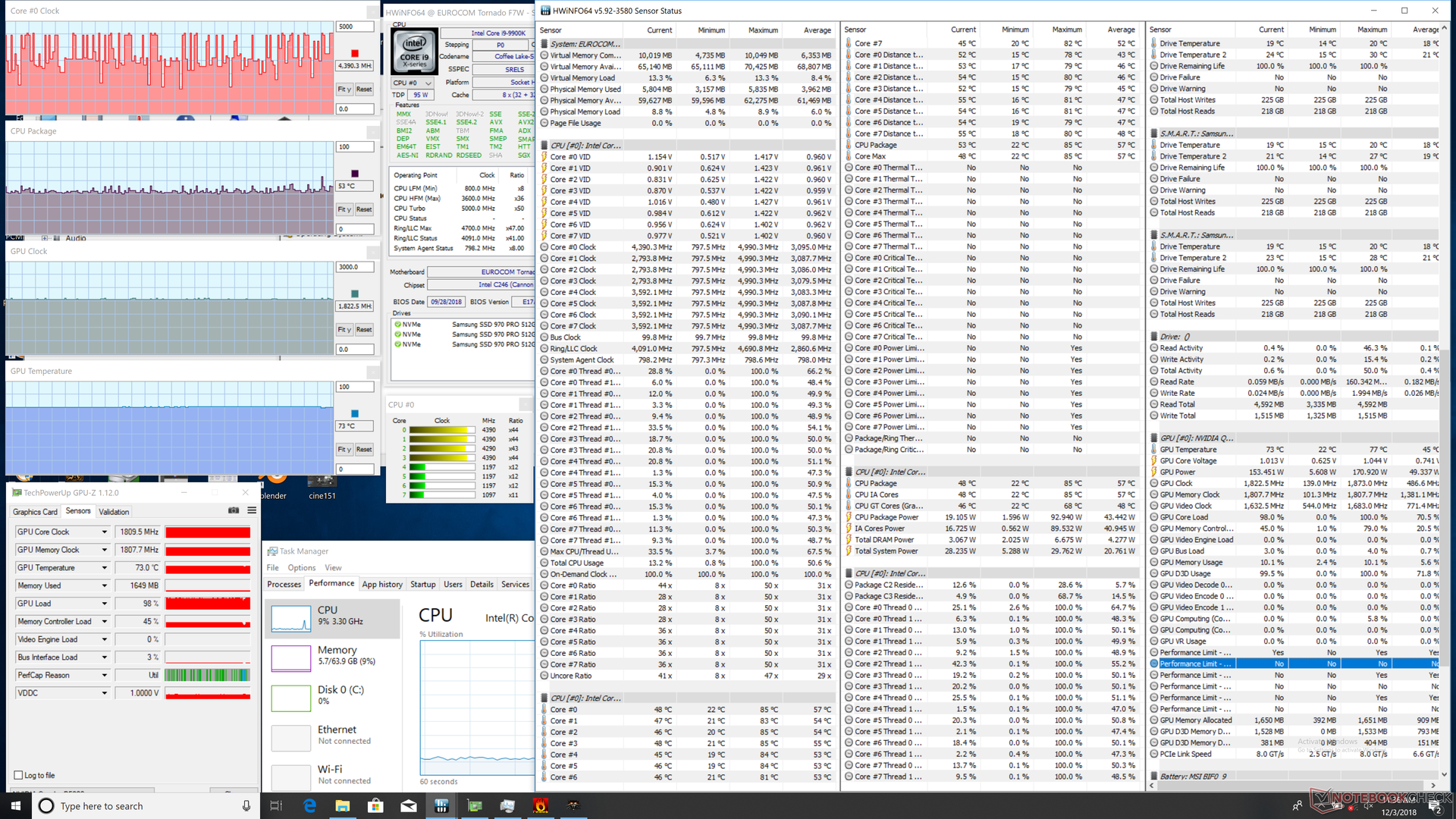The height and width of the screenshot is (819, 1456).
Task: Activate the microphone in the search box
Action: [x=246, y=805]
